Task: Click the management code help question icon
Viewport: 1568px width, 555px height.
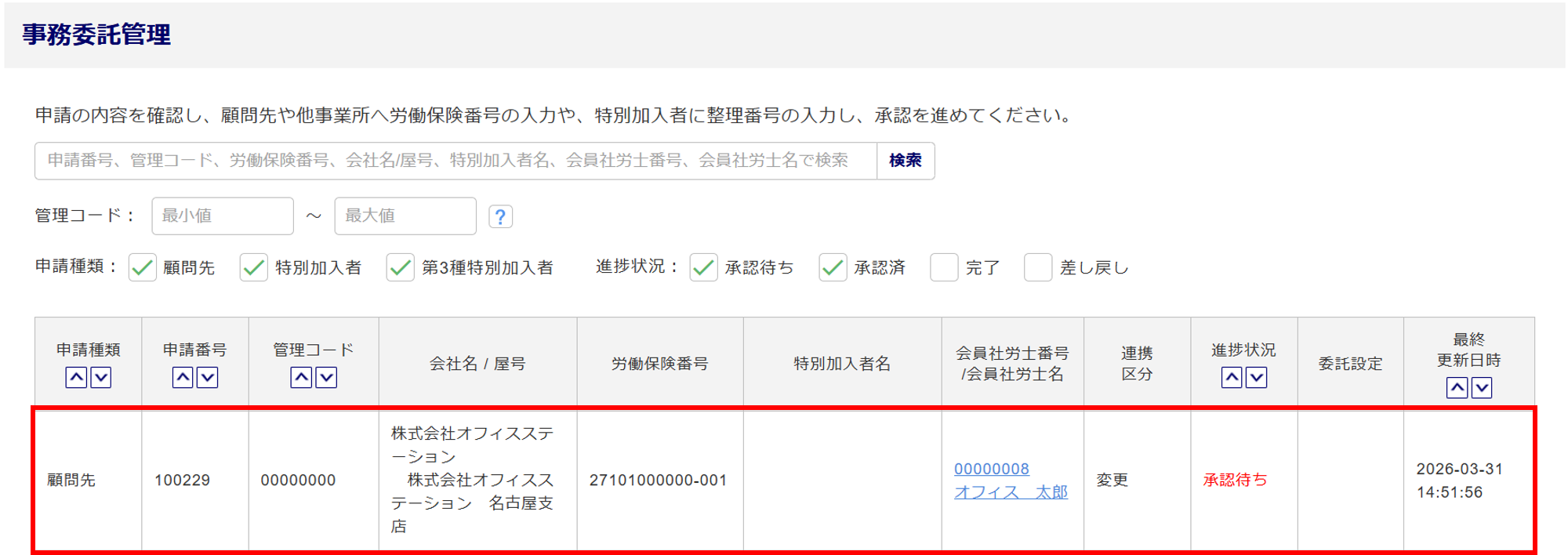Action: 500,216
